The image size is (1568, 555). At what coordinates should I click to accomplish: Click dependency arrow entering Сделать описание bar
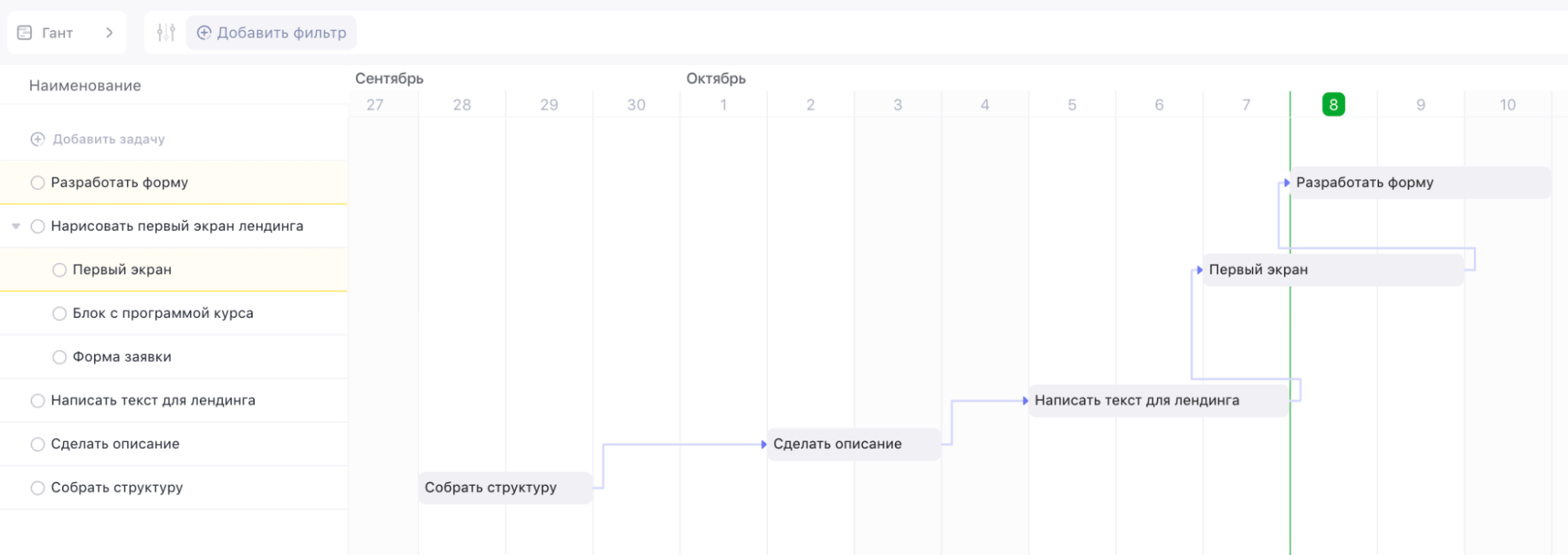tap(763, 444)
